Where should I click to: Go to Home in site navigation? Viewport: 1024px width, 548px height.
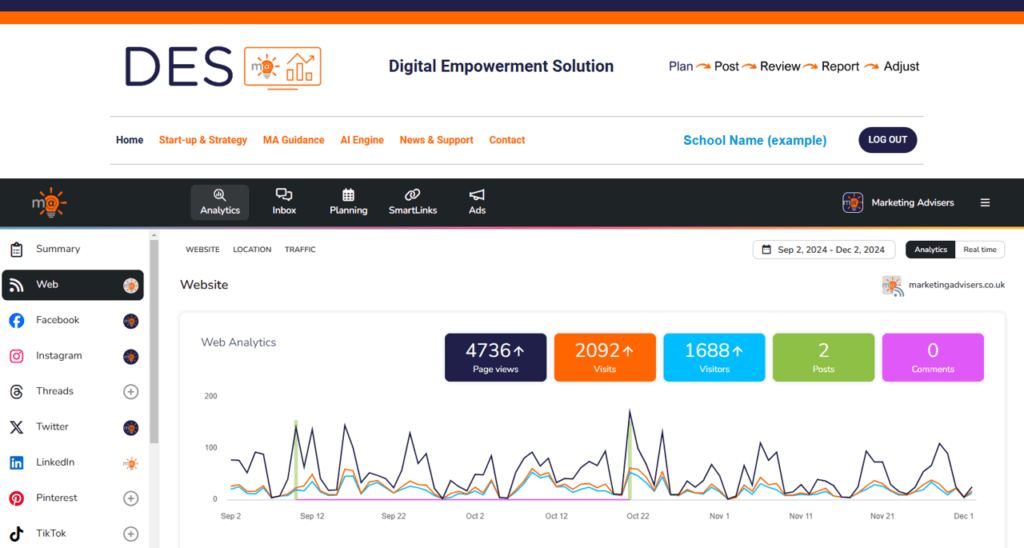[x=129, y=140]
